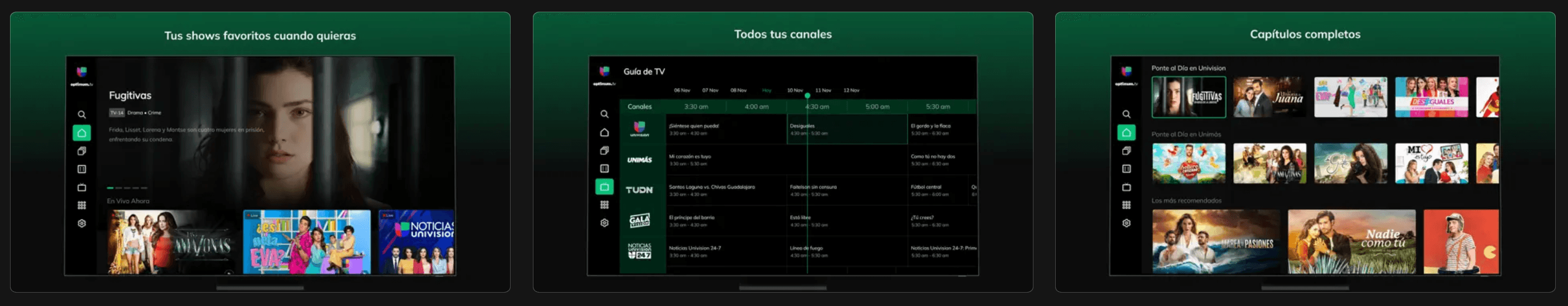
Task: Open Fútbol central program cell
Action: coord(938,190)
